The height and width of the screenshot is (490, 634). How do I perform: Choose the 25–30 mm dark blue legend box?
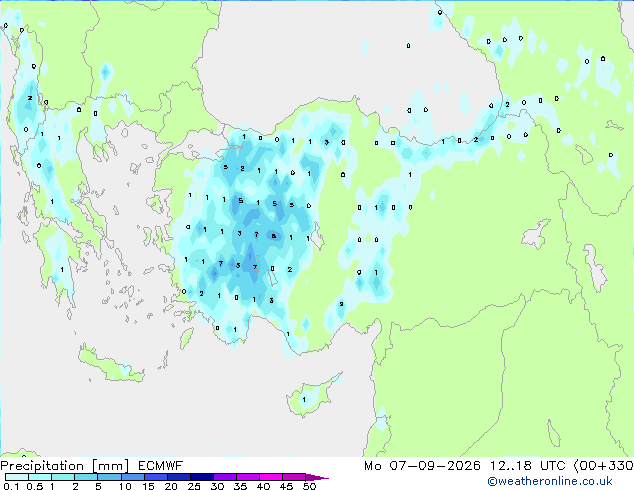pos(201,477)
